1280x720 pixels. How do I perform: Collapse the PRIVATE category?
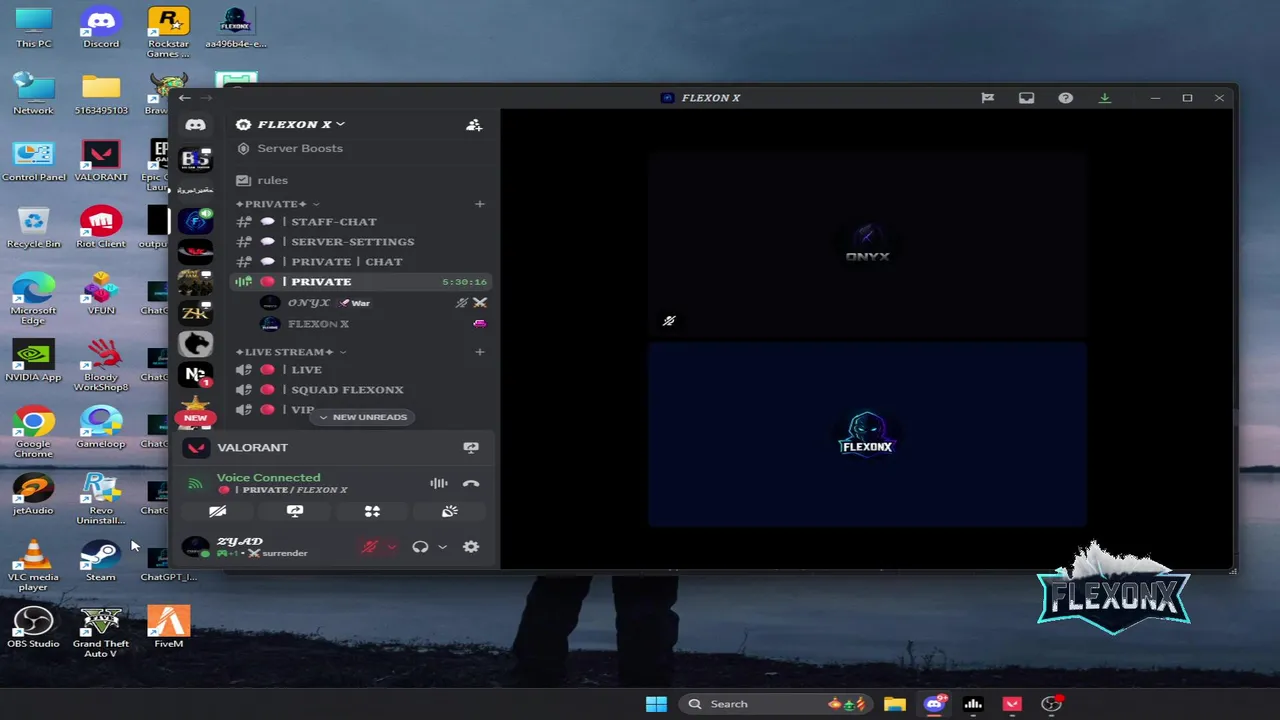click(x=277, y=204)
